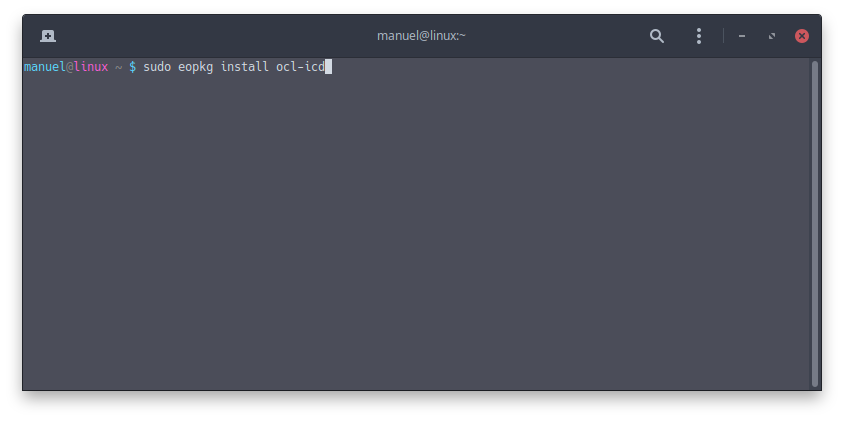Click the vertical terminal scrollbar
Image resolution: width=844 pixels, height=421 pixels.
click(814, 223)
